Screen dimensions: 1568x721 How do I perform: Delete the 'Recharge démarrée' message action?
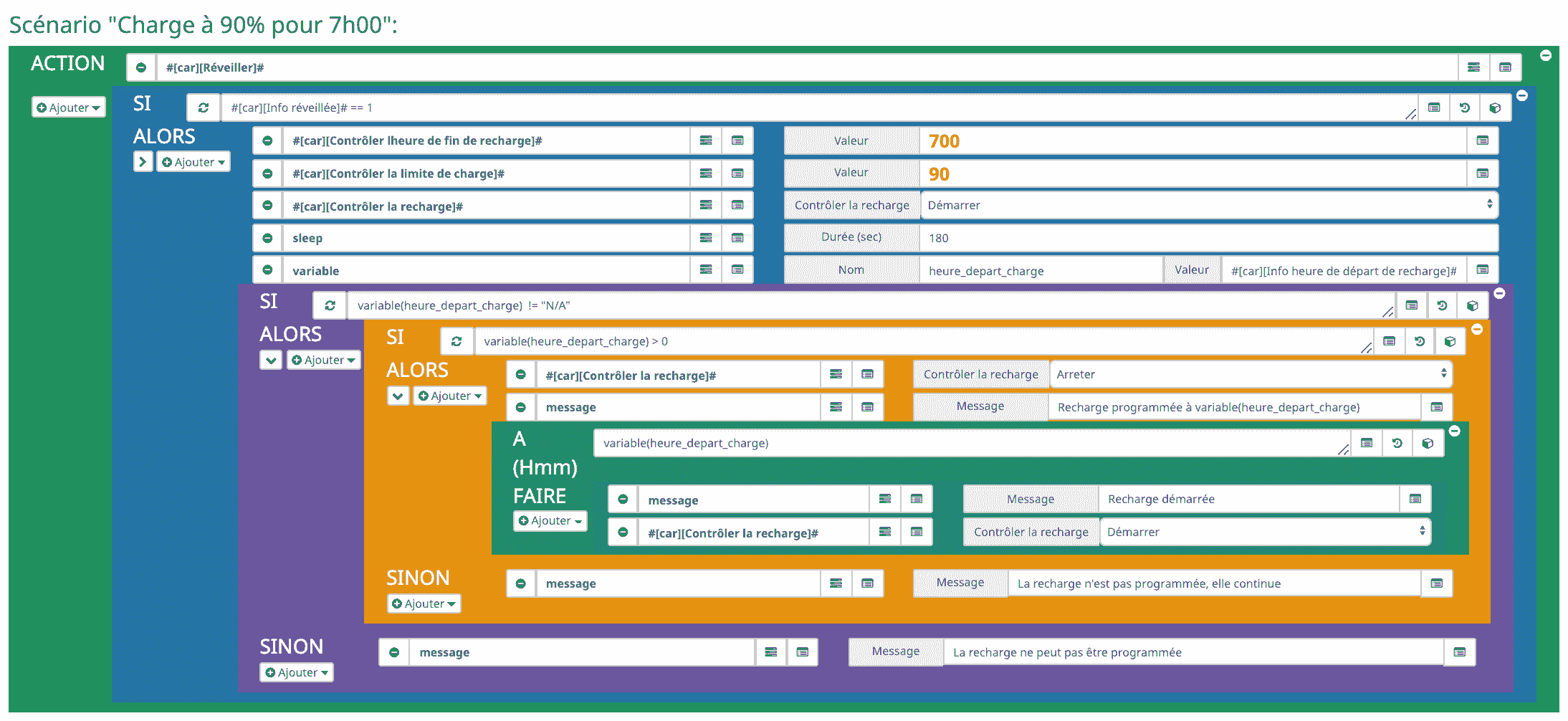(623, 499)
